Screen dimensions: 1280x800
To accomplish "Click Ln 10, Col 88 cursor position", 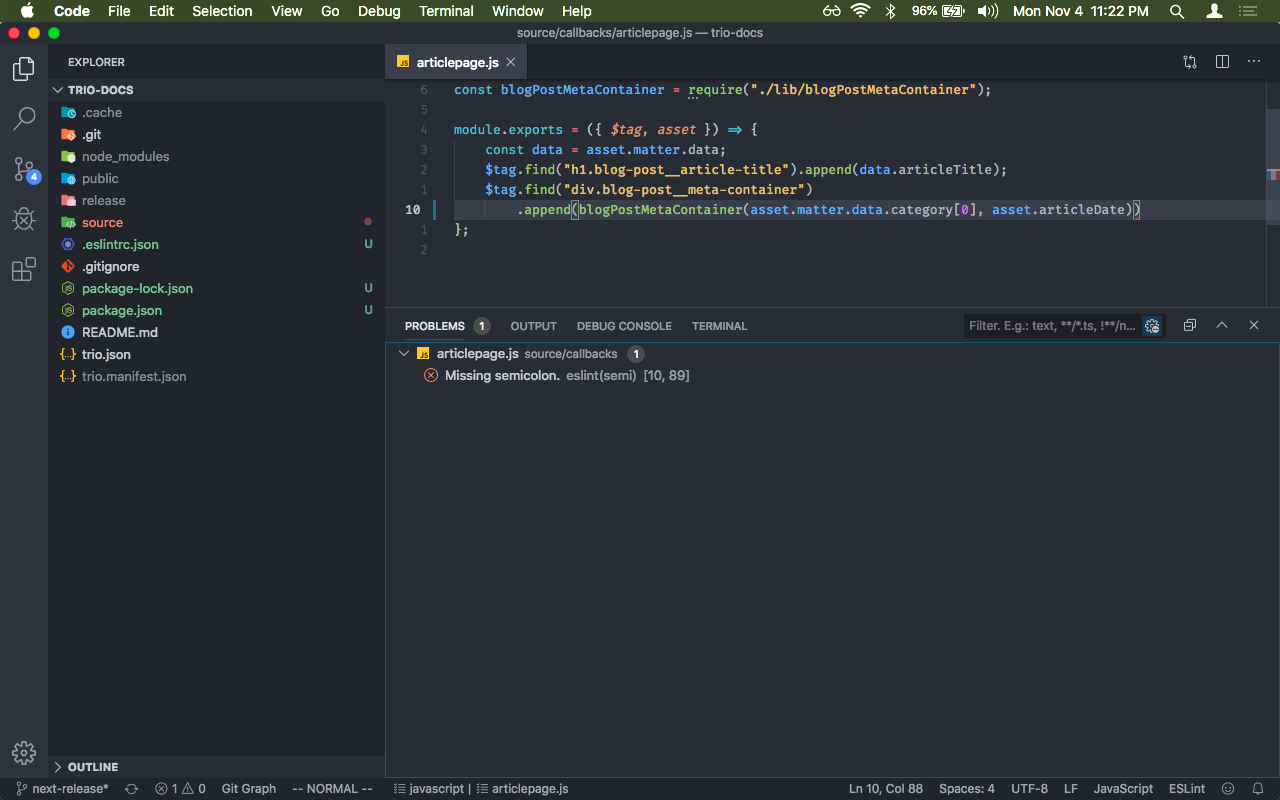I will pyautogui.click(x=886, y=789).
